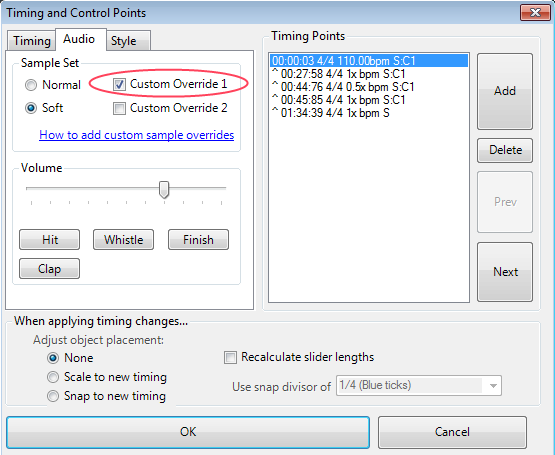555x455 pixels.
Task: Play the Whistle sample
Action: pyautogui.click(x=124, y=240)
